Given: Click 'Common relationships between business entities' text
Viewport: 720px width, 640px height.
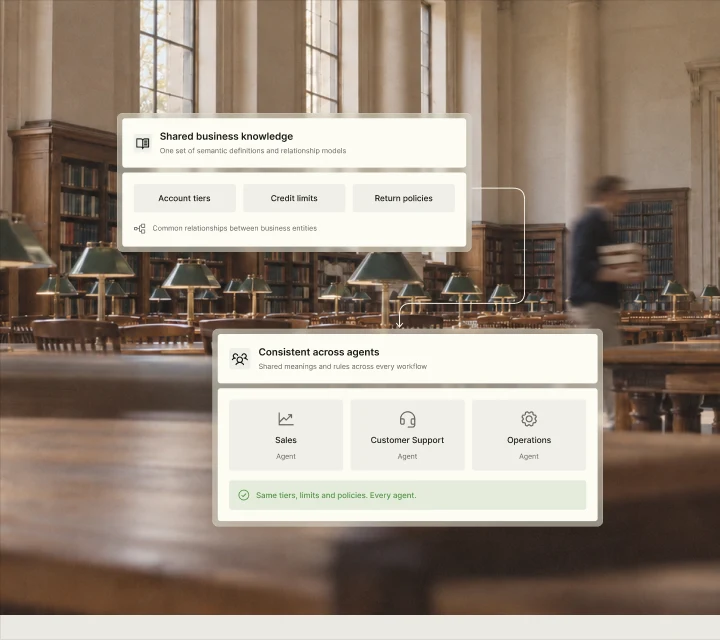Looking at the screenshot, I should (x=235, y=228).
